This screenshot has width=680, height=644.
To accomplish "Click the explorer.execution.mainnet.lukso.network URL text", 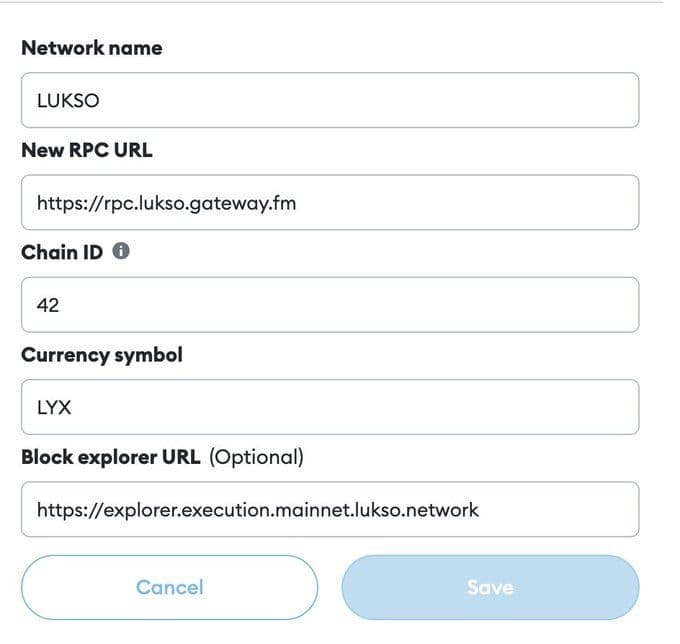I will point(257,510).
